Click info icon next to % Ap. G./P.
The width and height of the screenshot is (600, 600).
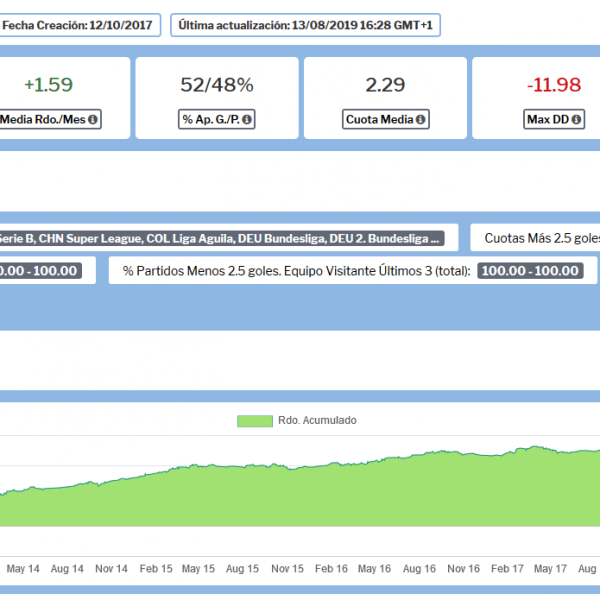coord(247,119)
